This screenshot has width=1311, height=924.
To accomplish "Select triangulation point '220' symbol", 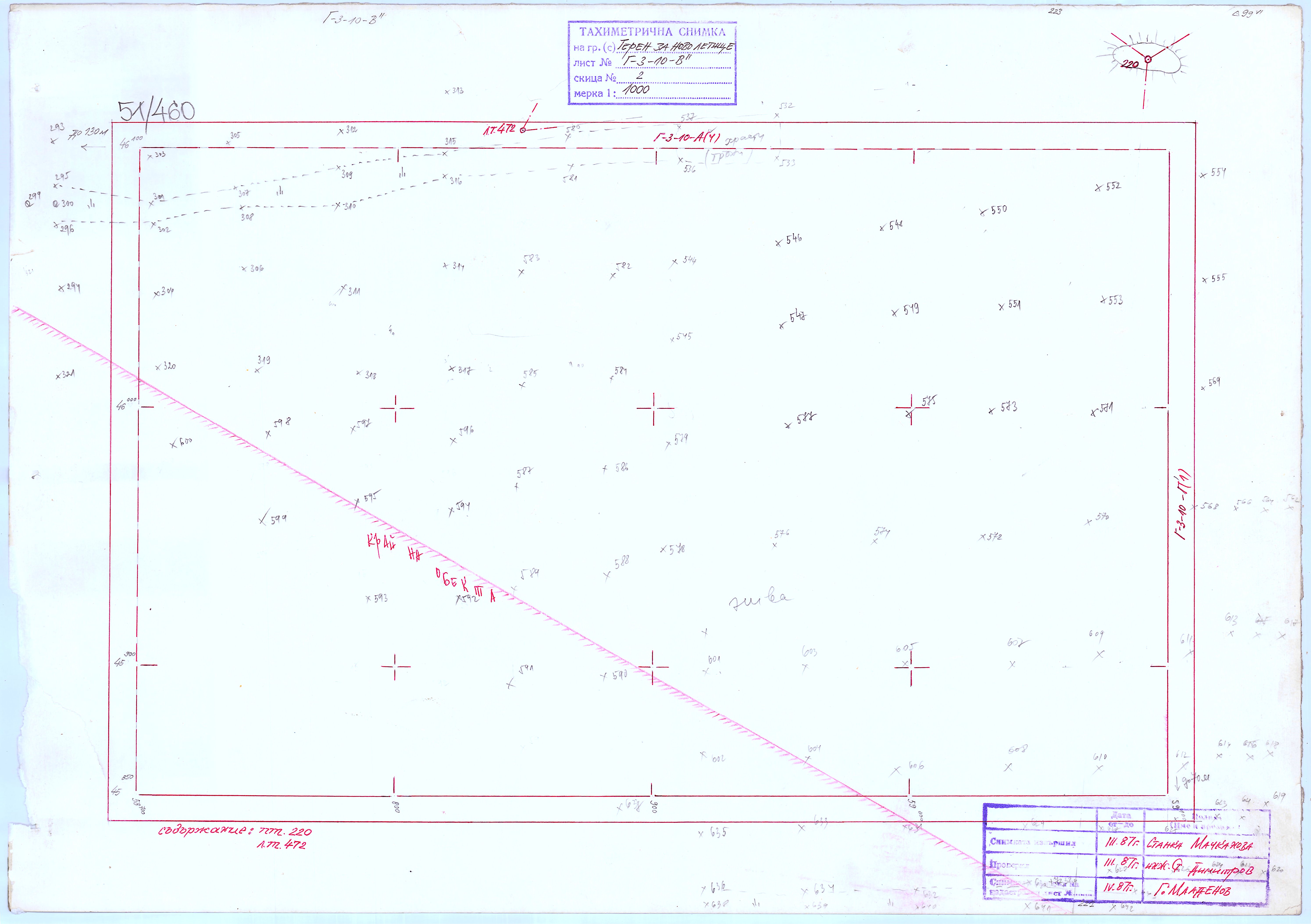I will pos(1148,60).
